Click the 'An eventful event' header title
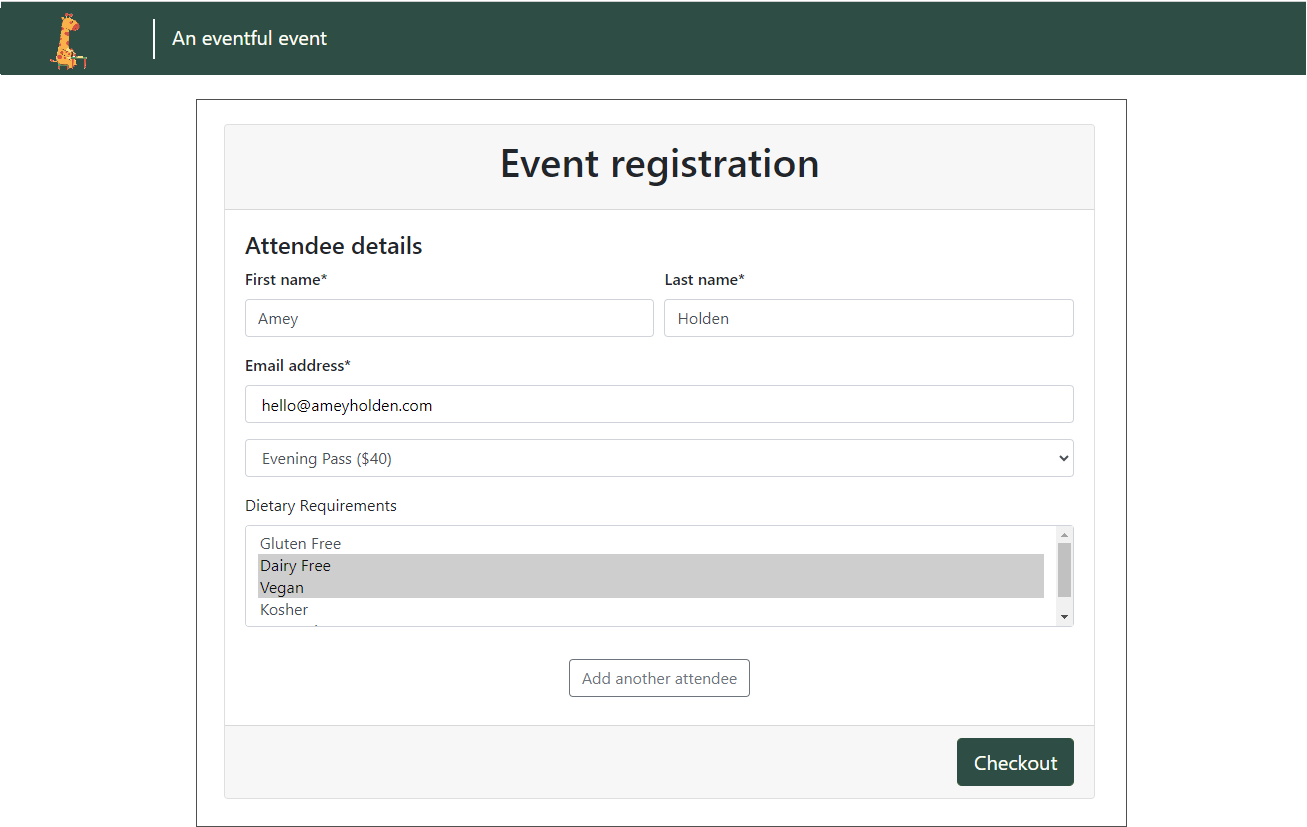Screen dimensions: 1307x827 (249, 38)
